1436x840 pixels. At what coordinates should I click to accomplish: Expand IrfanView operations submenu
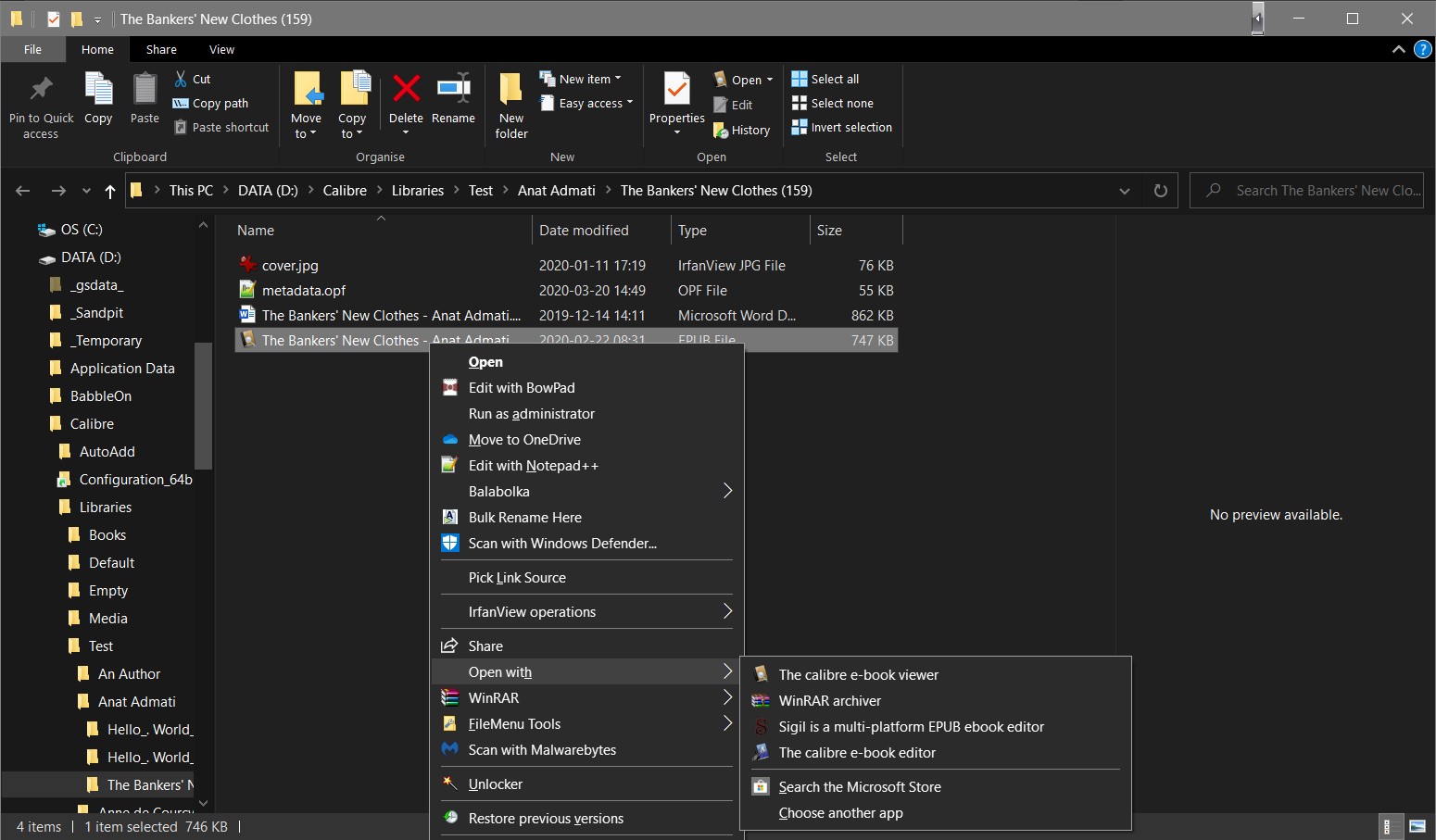587,612
